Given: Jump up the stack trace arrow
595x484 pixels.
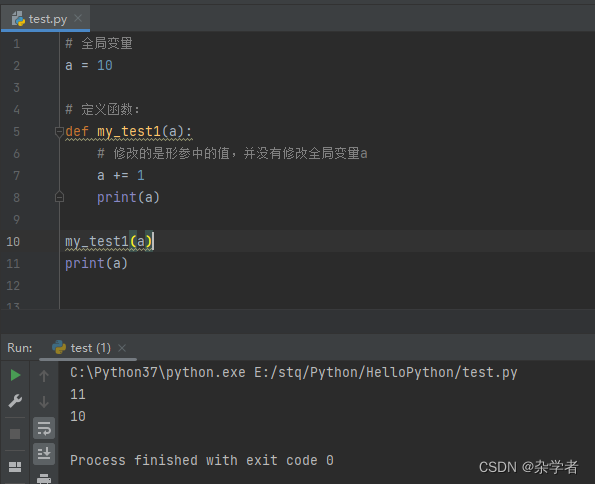Looking at the screenshot, I should coord(44,376).
